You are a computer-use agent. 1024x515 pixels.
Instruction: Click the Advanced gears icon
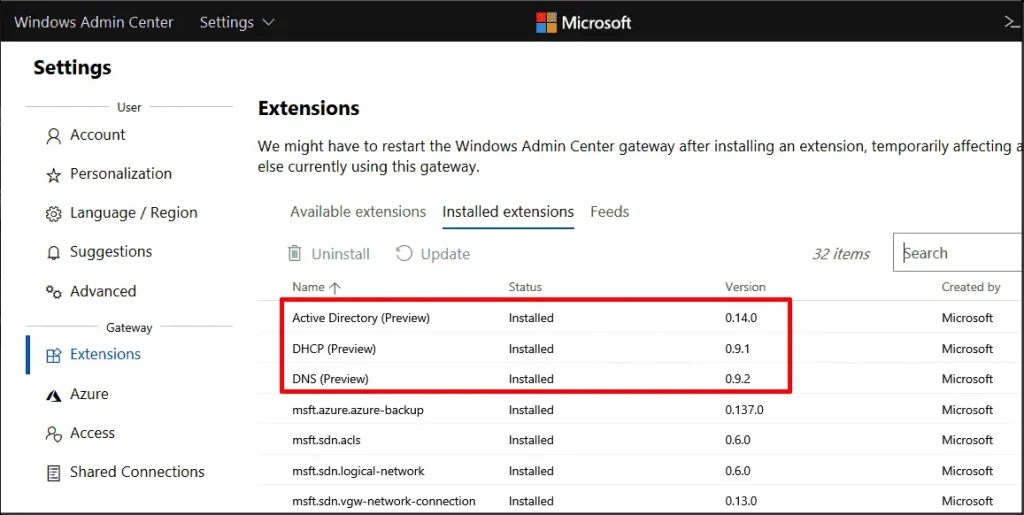pos(54,292)
